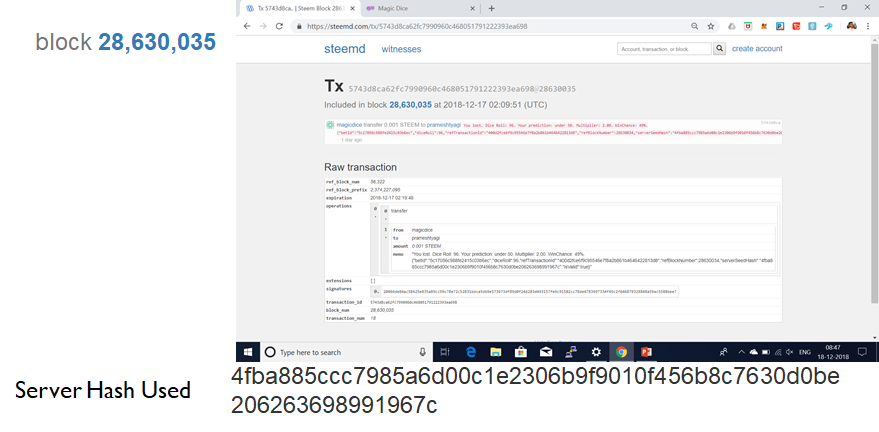Click the block_num value 28,630,035 in raw transaction
The width and height of the screenshot is (879, 432).
click(382, 310)
